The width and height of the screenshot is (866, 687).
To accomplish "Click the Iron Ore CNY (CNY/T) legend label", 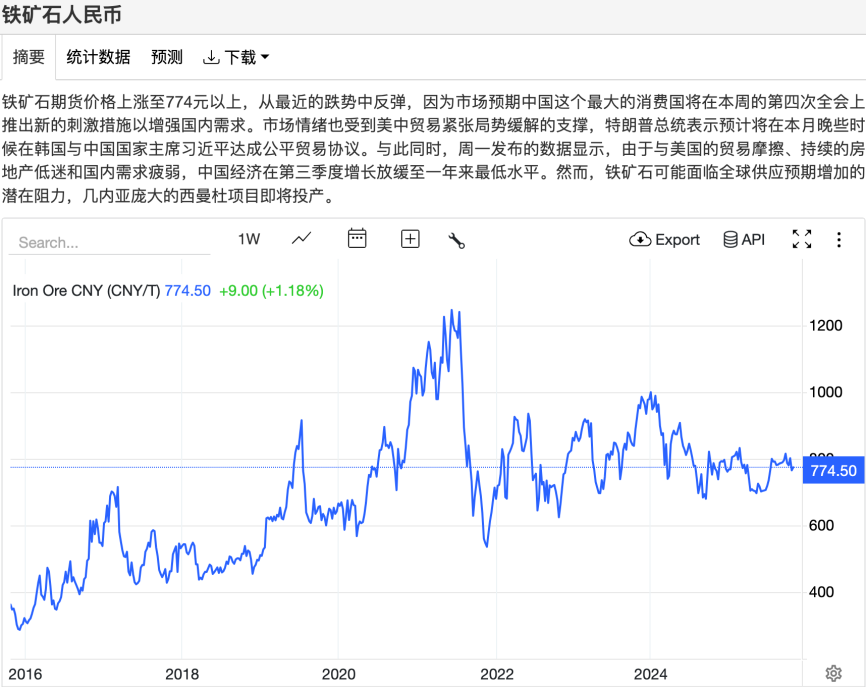I will [x=86, y=290].
